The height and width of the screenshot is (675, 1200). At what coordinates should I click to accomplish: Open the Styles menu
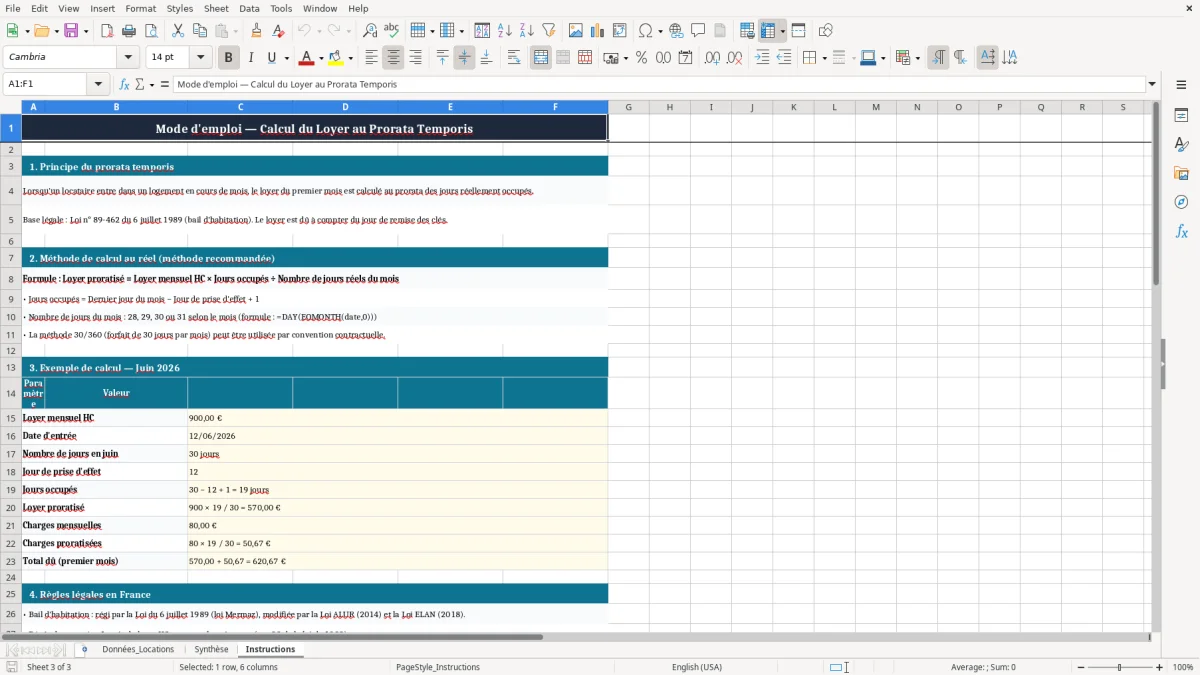tap(180, 8)
